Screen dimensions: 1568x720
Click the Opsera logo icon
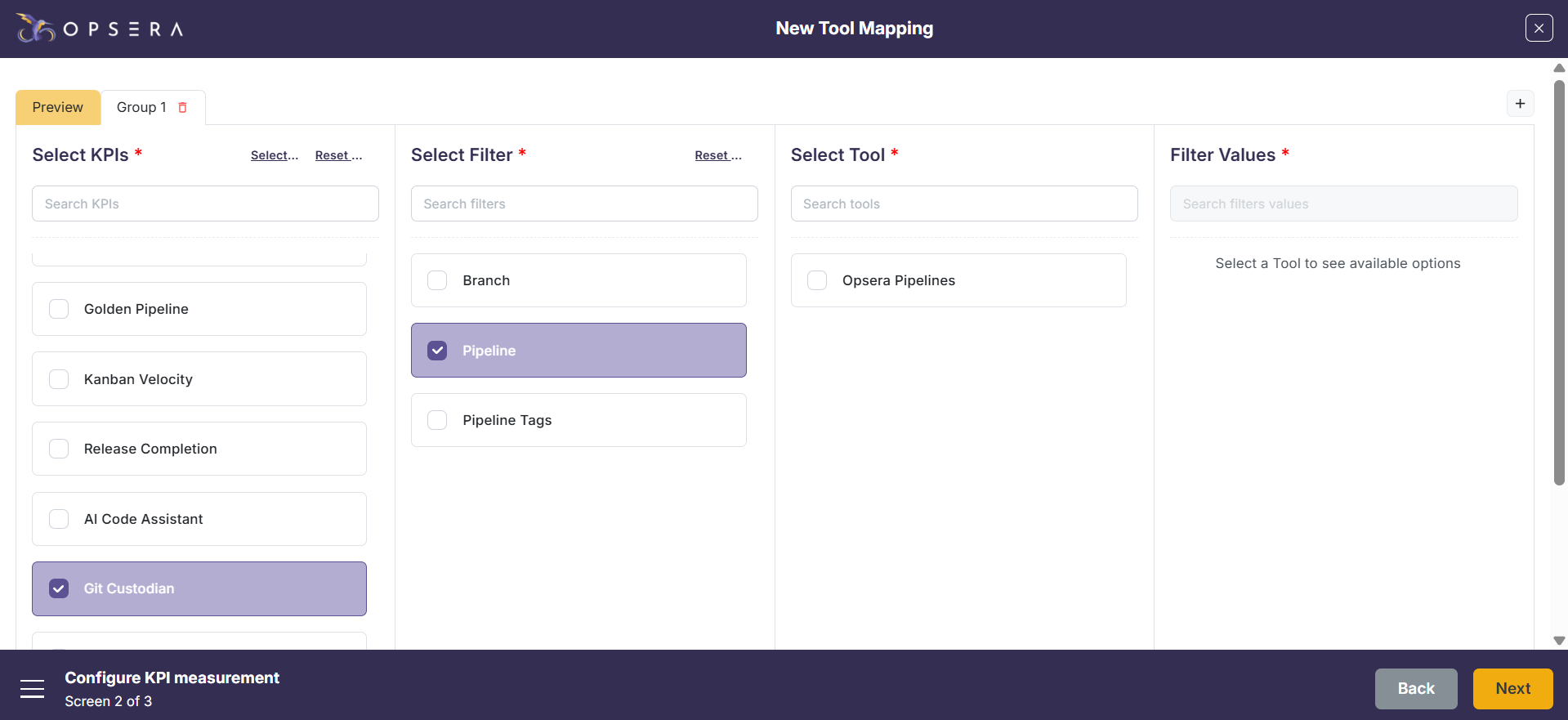(35, 29)
